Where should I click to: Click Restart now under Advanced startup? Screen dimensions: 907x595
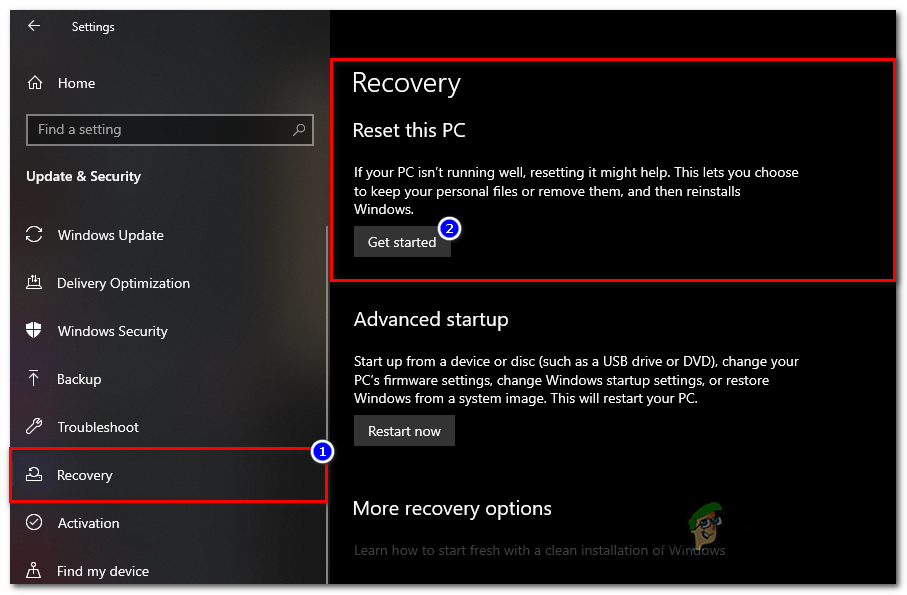click(404, 430)
